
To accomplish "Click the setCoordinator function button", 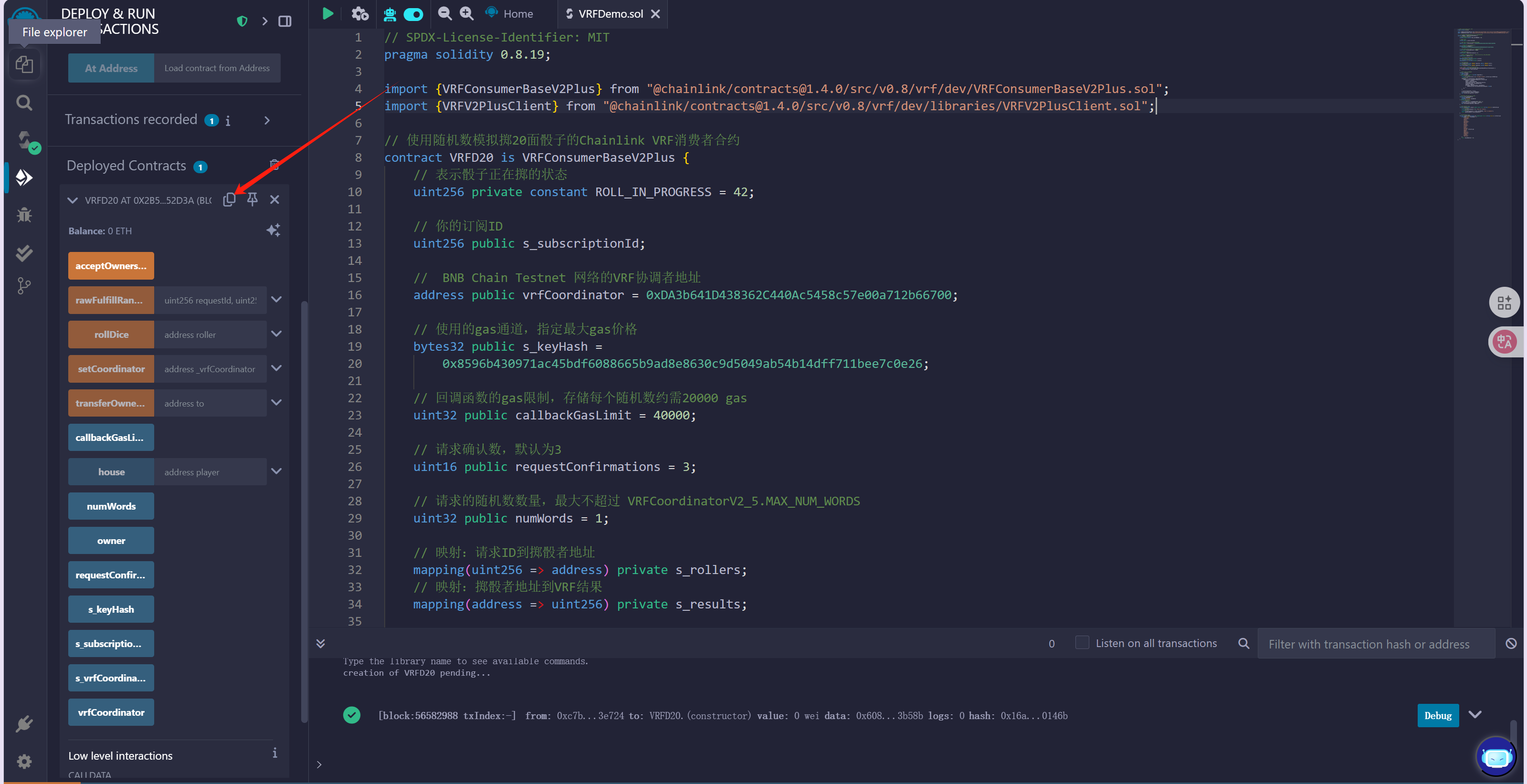I will click(x=111, y=368).
